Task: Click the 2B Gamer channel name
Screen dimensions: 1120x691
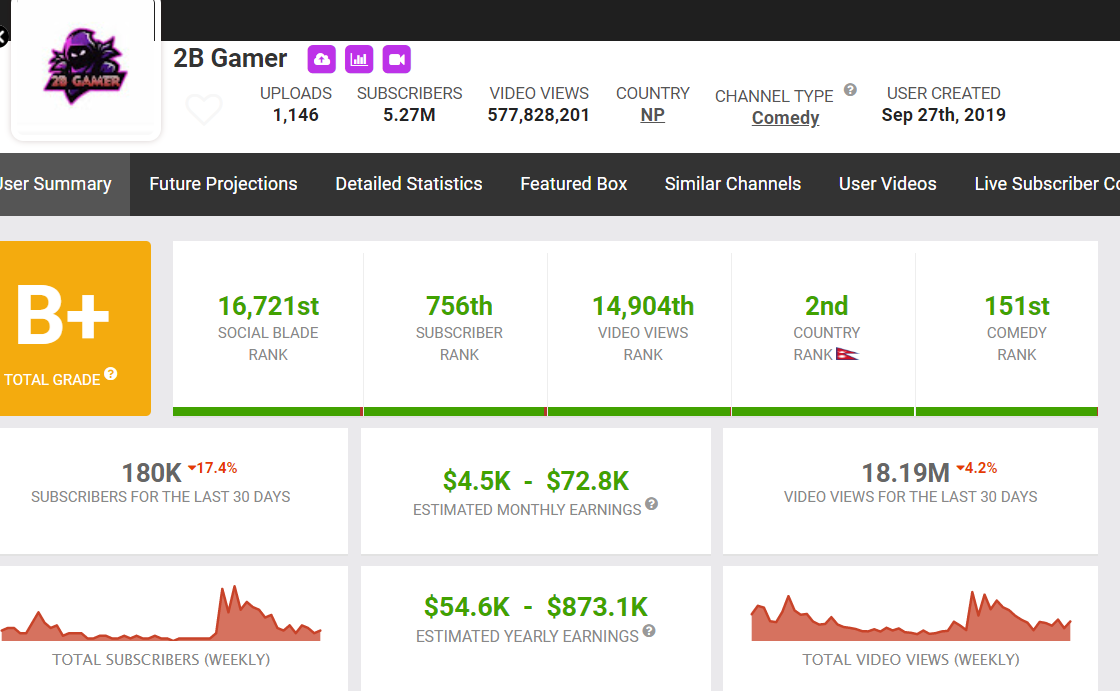Action: coord(230,59)
